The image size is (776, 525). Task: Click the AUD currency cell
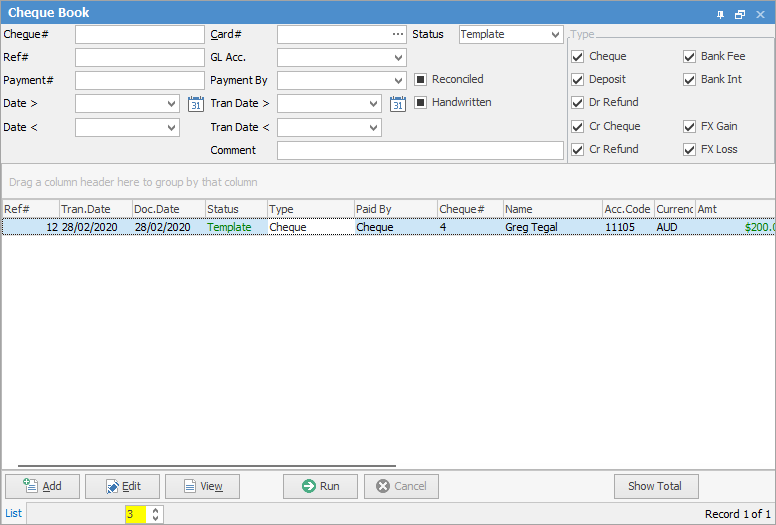(675, 227)
